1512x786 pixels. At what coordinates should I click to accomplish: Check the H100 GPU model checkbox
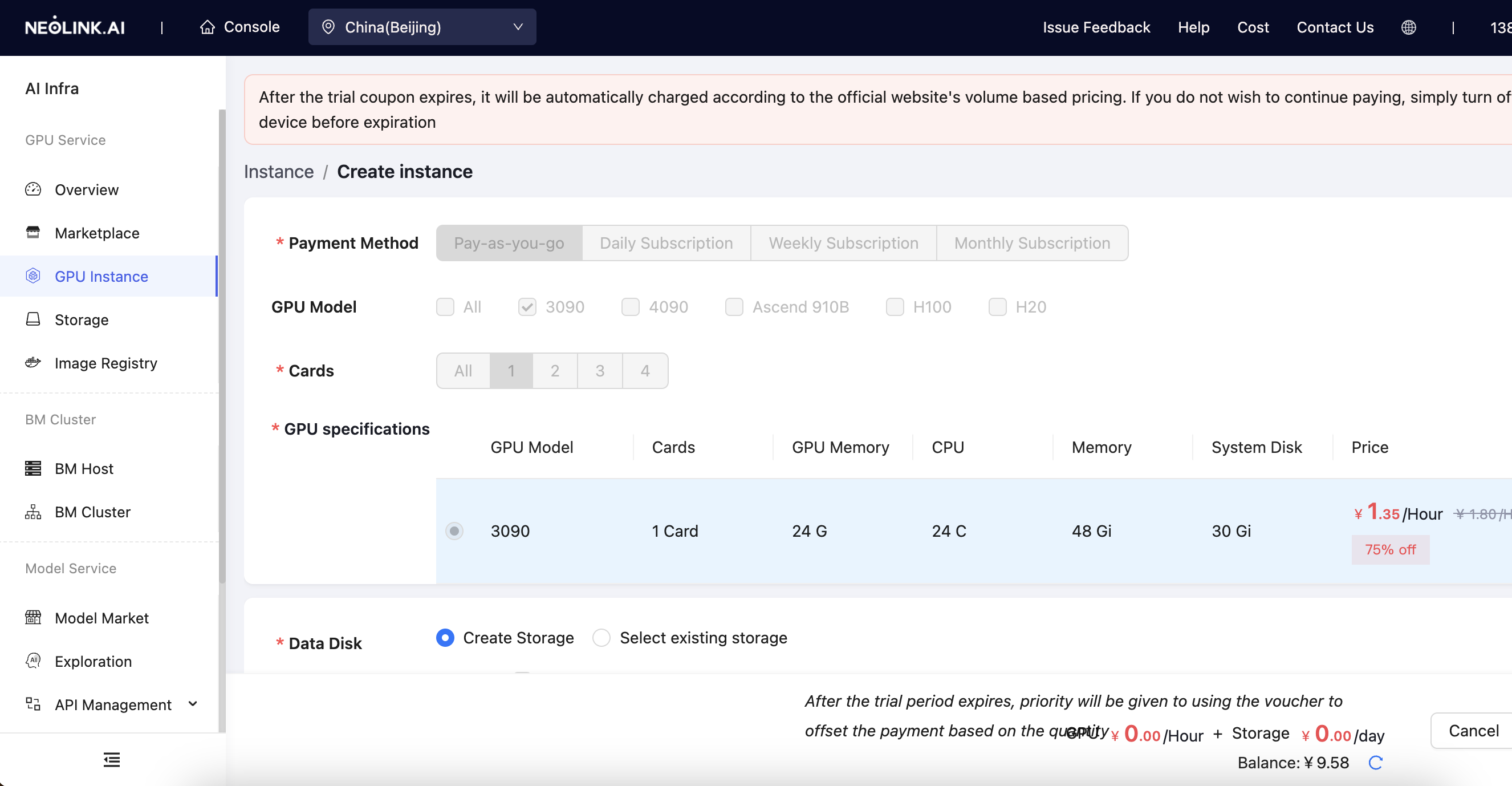point(895,306)
